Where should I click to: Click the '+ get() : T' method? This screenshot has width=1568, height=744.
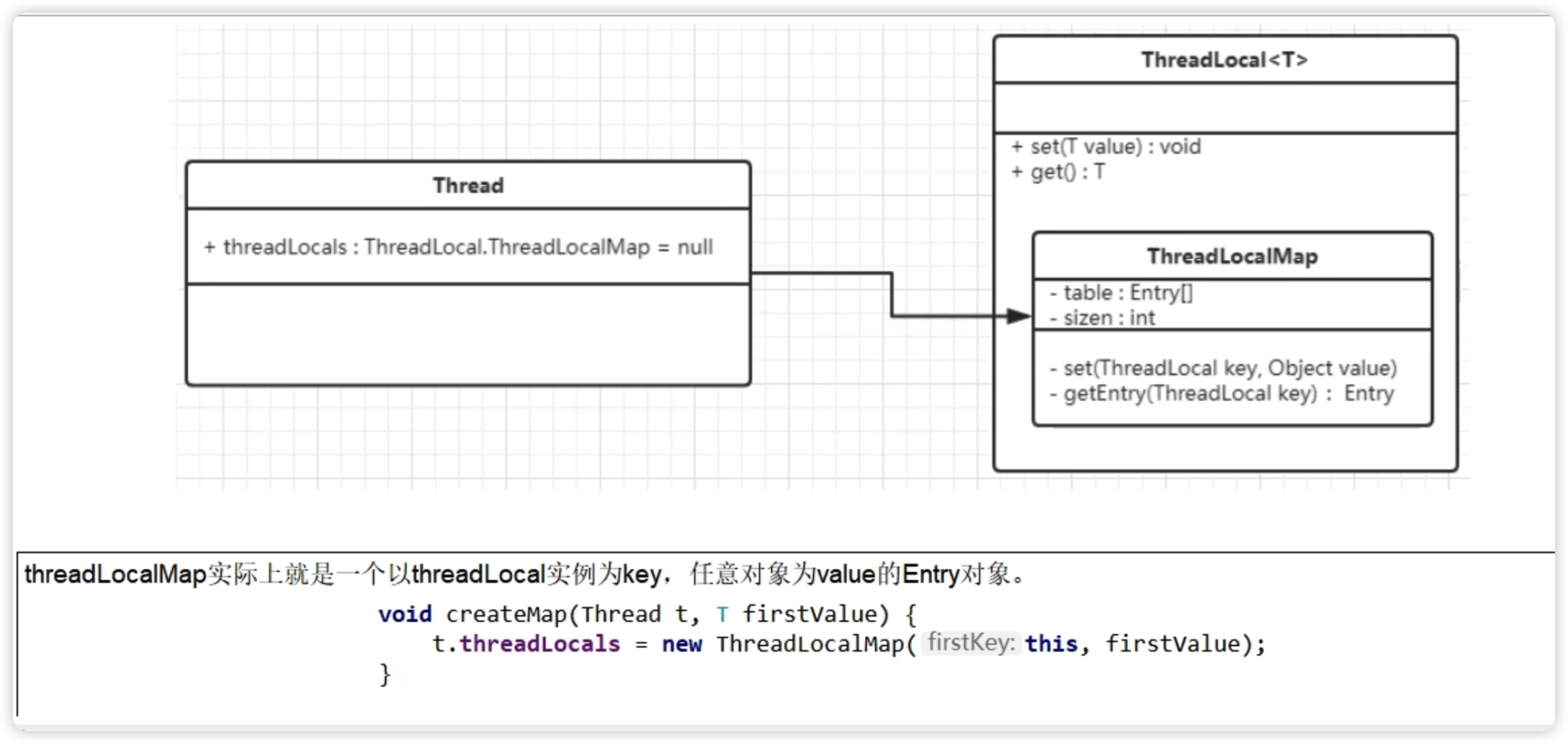tap(1057, 172)
